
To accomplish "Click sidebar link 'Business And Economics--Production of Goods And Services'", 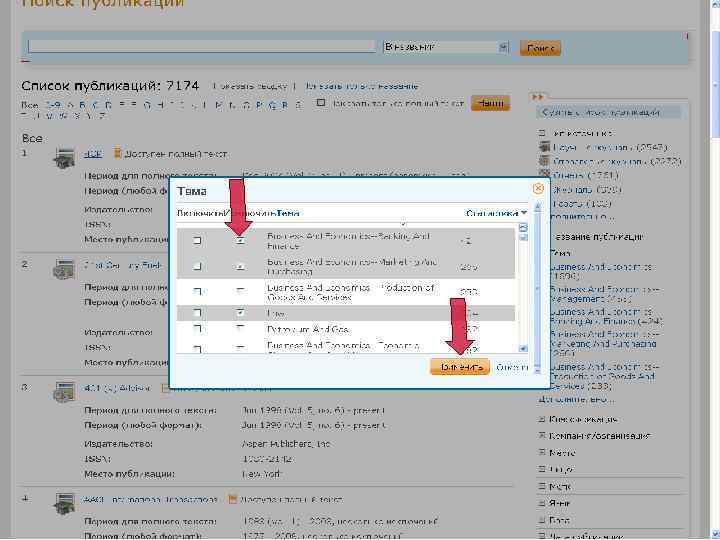I will point(604,377).
